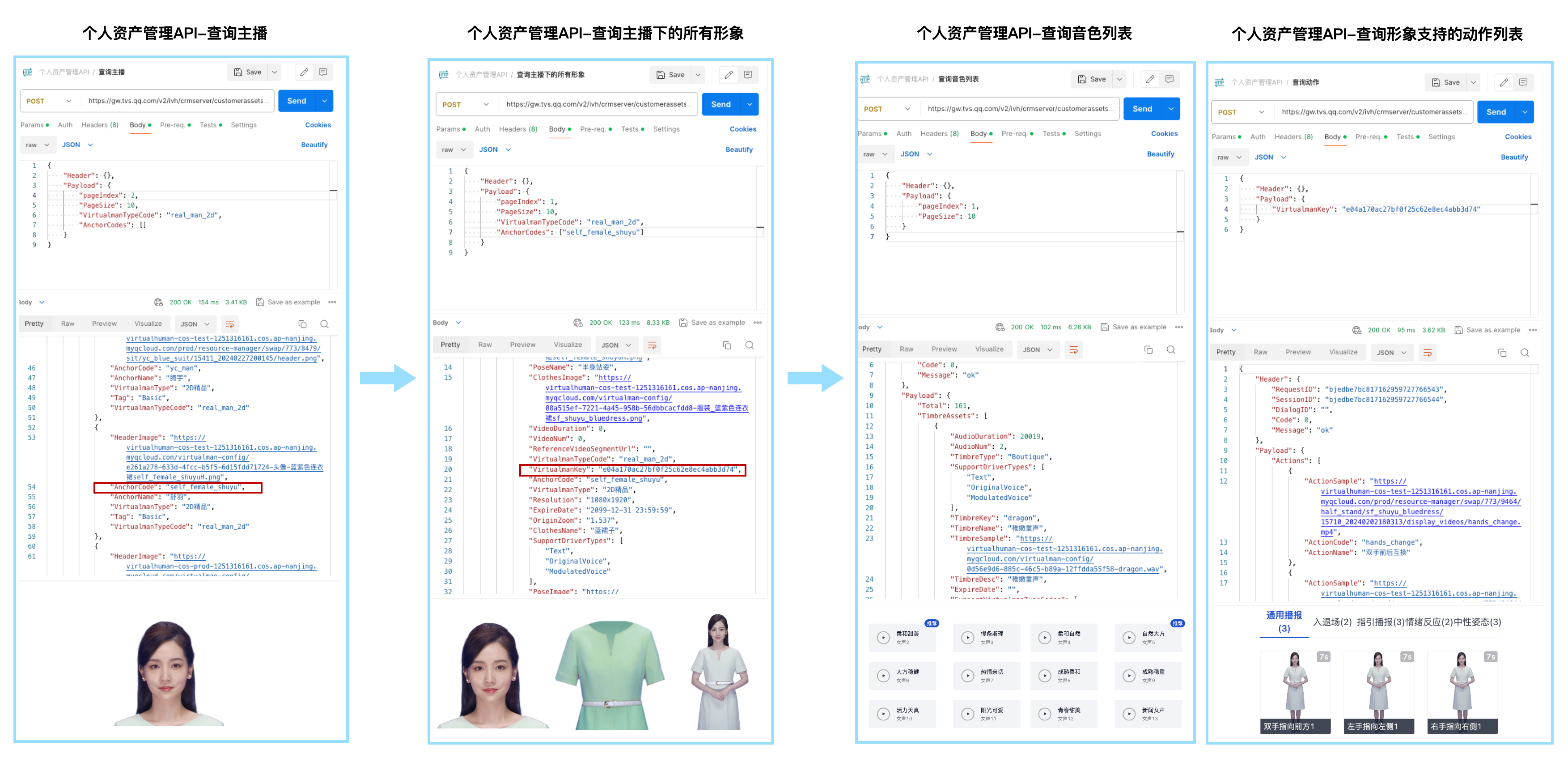The width and height of the screenshot is (1568, 758).
Task: Open POST method dropdown in 查询主播 panel
Action: (x=49, y=101)
